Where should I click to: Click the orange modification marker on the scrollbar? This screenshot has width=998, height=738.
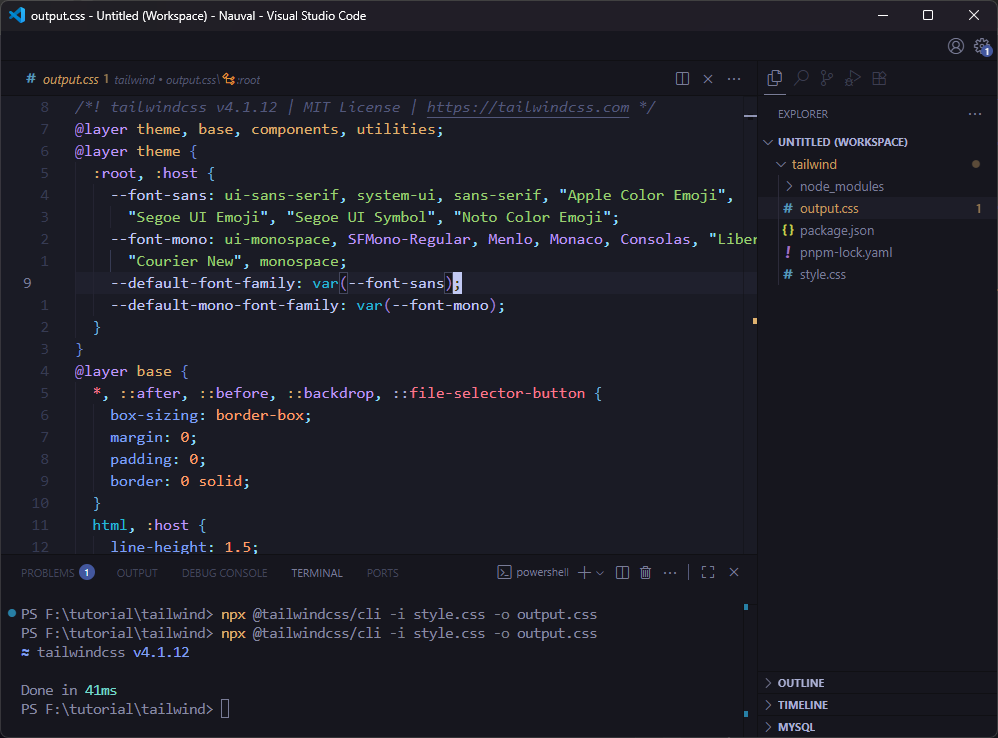click(x=755, y=322)
